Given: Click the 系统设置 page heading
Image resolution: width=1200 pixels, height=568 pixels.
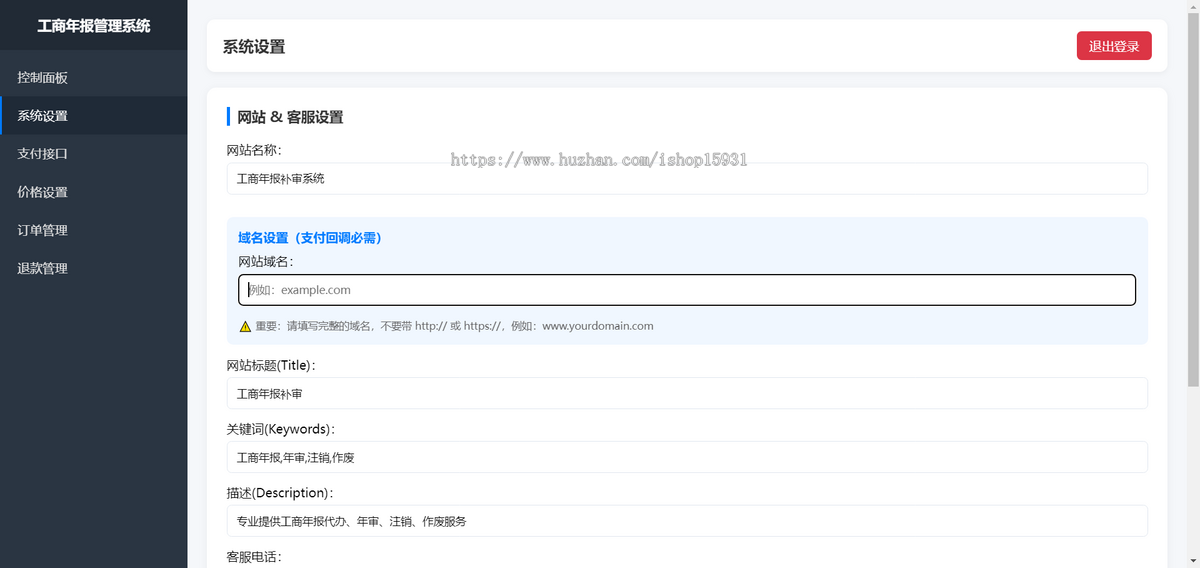Looking at the screenshot, I should click(x=254, y=46).
